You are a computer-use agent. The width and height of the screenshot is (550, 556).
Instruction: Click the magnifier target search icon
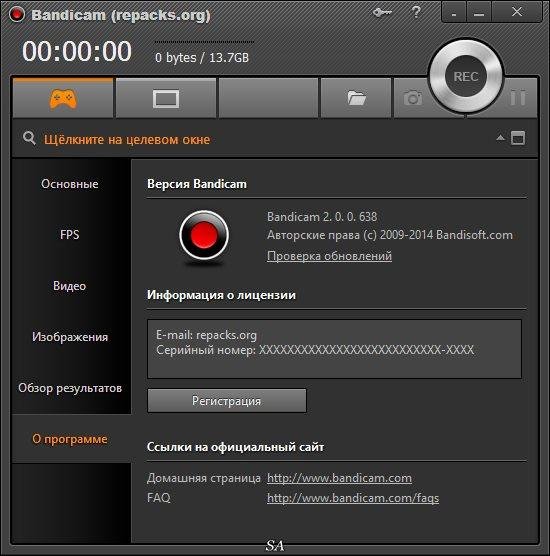(29, 138)
